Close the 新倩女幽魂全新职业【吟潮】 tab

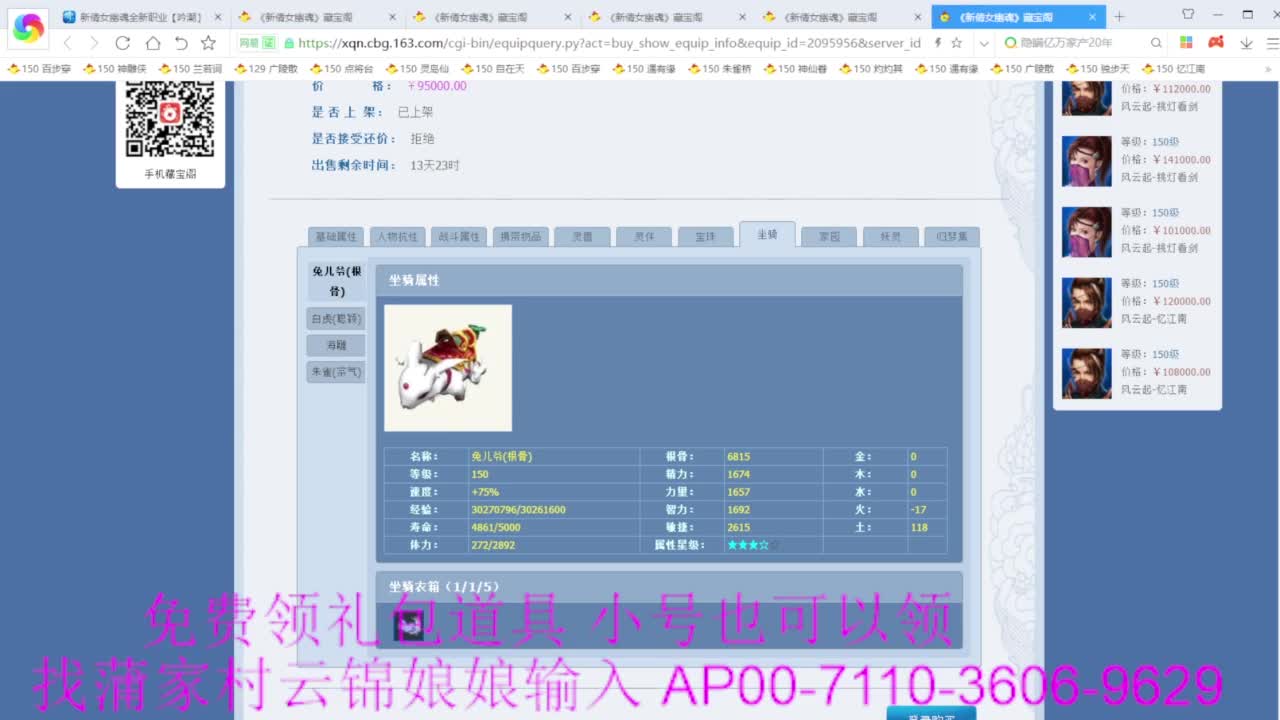[218, 17]
